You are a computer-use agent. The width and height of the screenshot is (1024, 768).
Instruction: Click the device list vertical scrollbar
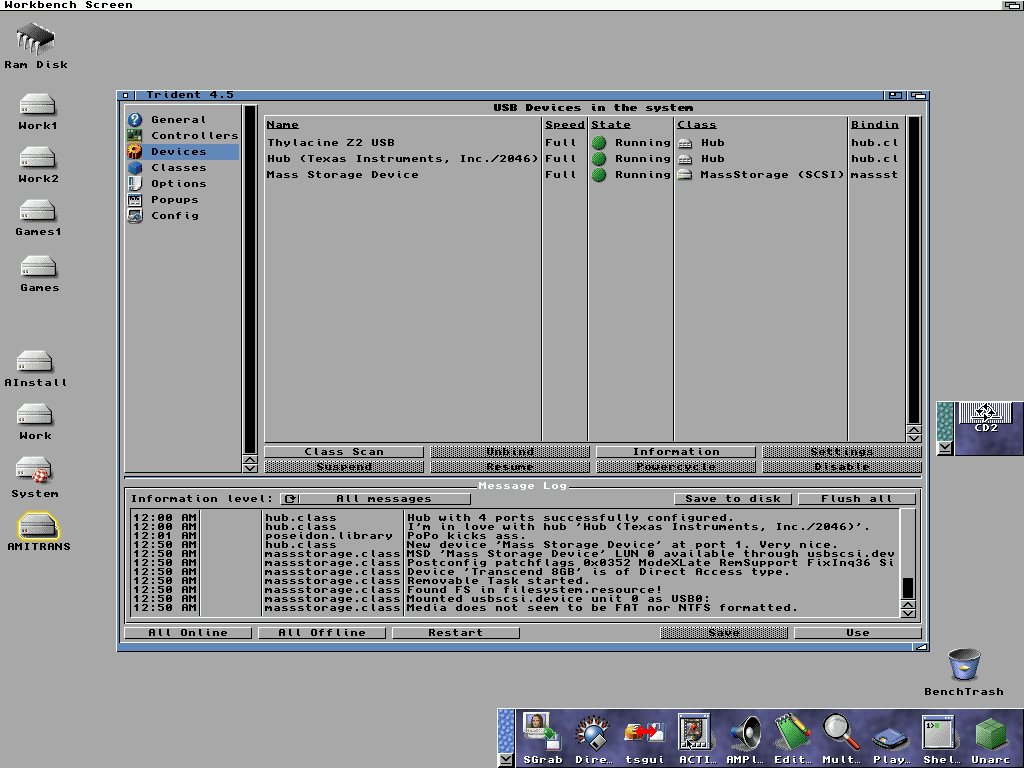pos(914,270)
